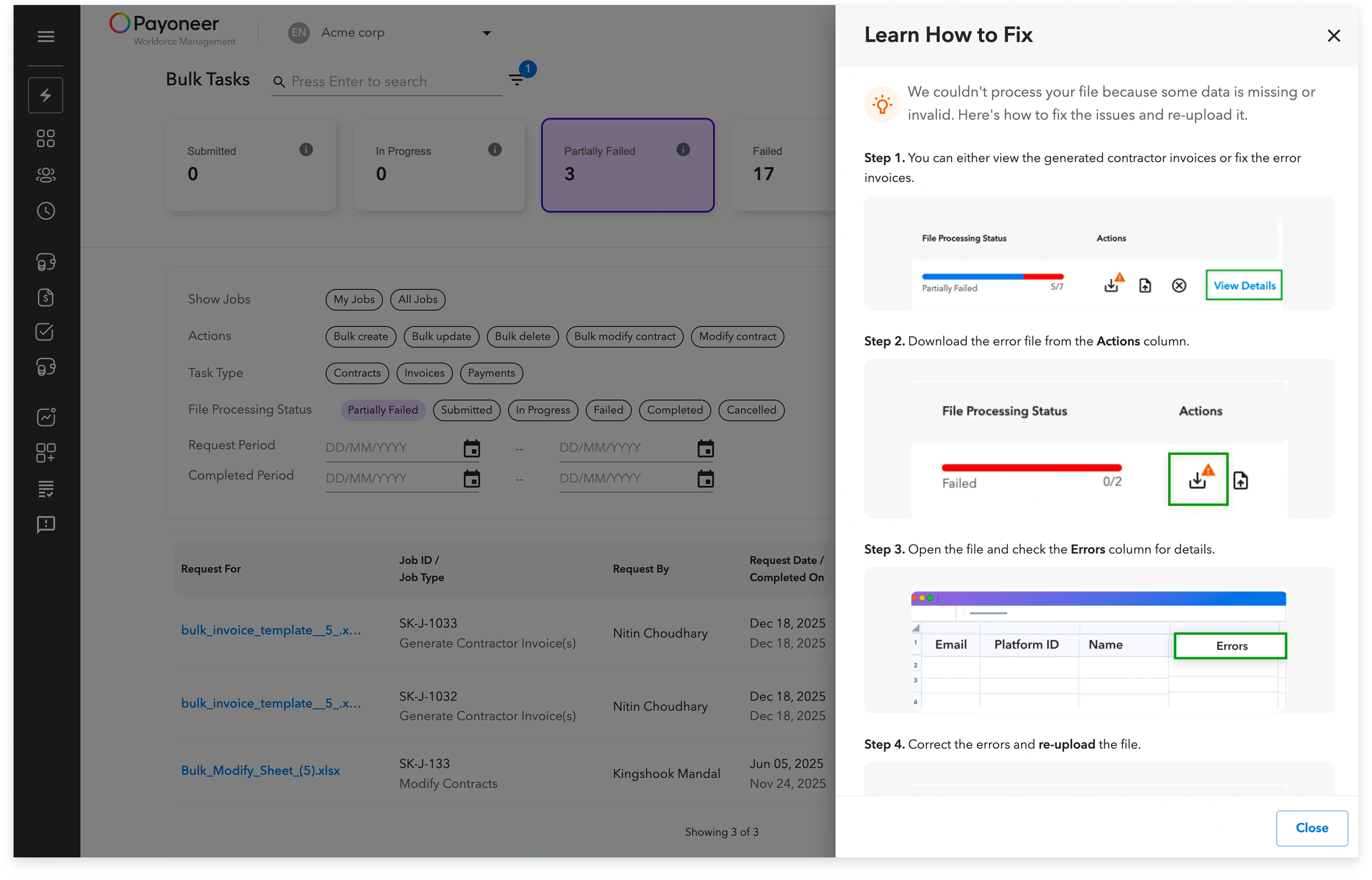Open the dashboard grid sidebar icon
The image size is (1372, 880).
(46, 138)
